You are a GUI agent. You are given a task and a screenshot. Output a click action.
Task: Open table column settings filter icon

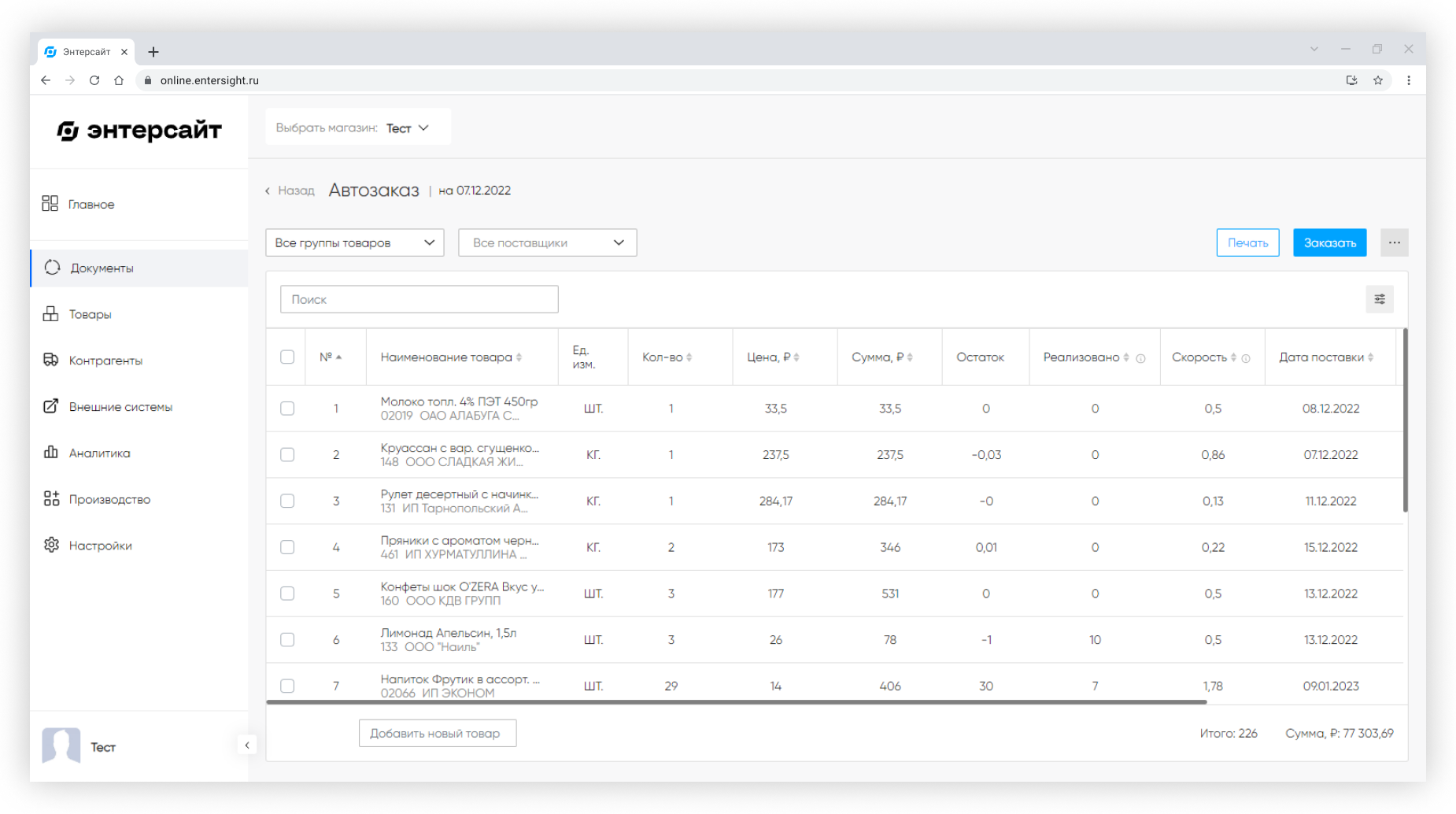(x=1379, y=299)
